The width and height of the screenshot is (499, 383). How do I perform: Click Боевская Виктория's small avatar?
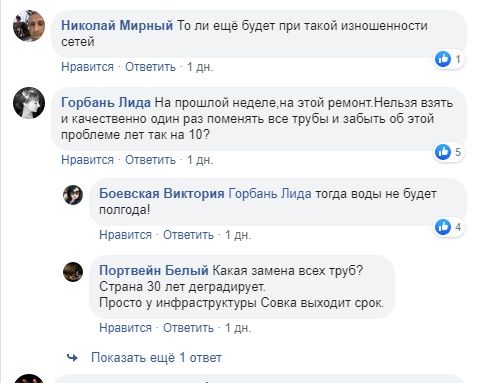click(x=73, y=195)
